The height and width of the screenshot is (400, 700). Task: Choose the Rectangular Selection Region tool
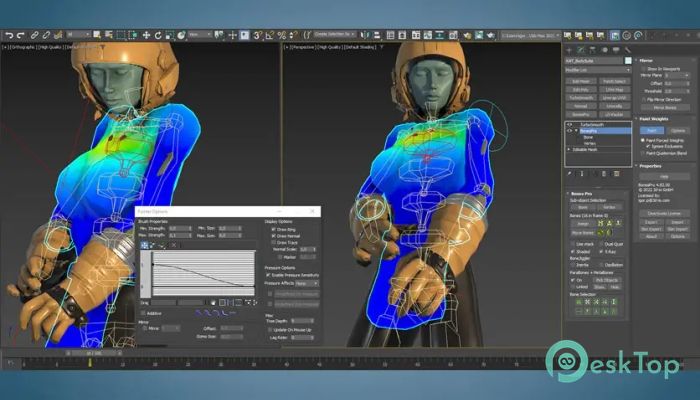click(121, 35)
